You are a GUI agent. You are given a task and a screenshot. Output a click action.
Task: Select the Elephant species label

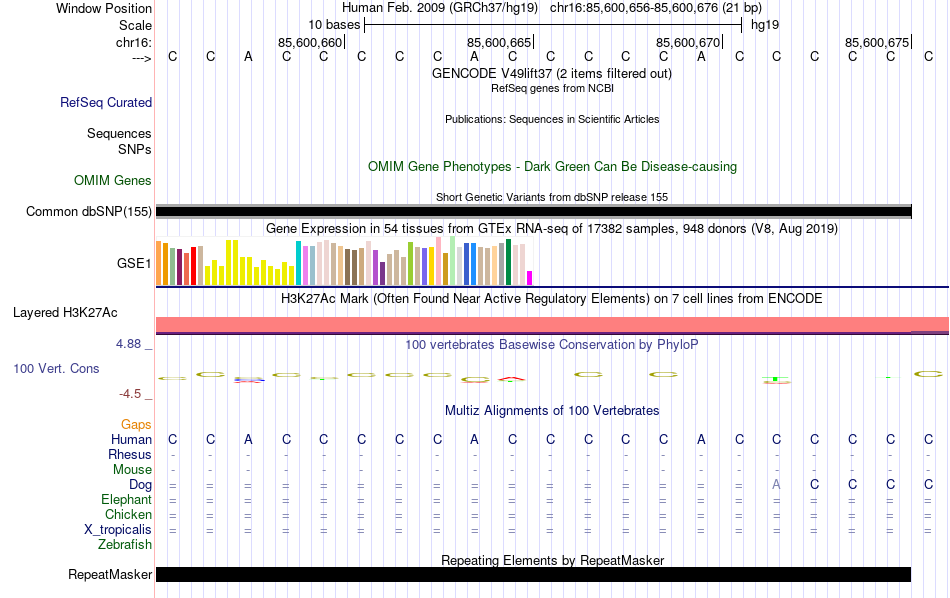pyautogui.click(x=127, y=499)
